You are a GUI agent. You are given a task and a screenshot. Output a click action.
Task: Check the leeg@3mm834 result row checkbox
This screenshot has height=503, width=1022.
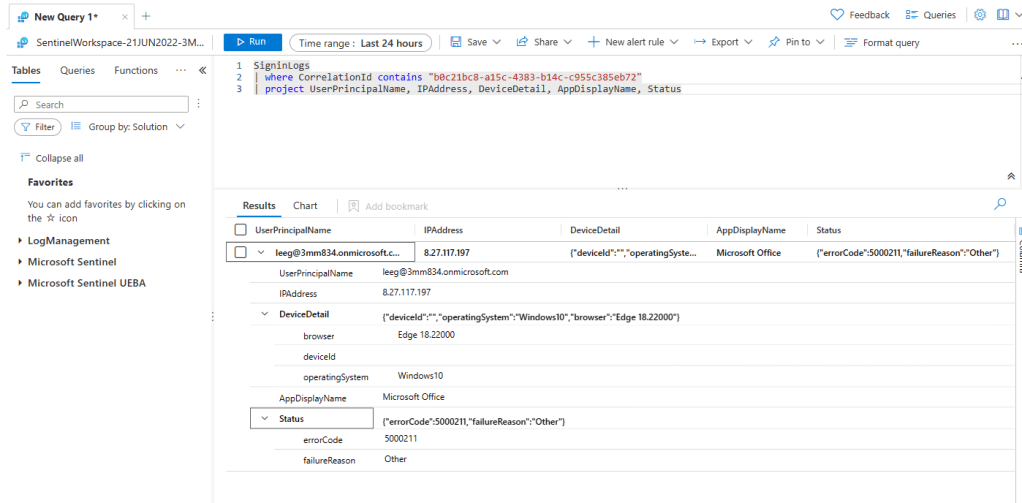point(240,253)
